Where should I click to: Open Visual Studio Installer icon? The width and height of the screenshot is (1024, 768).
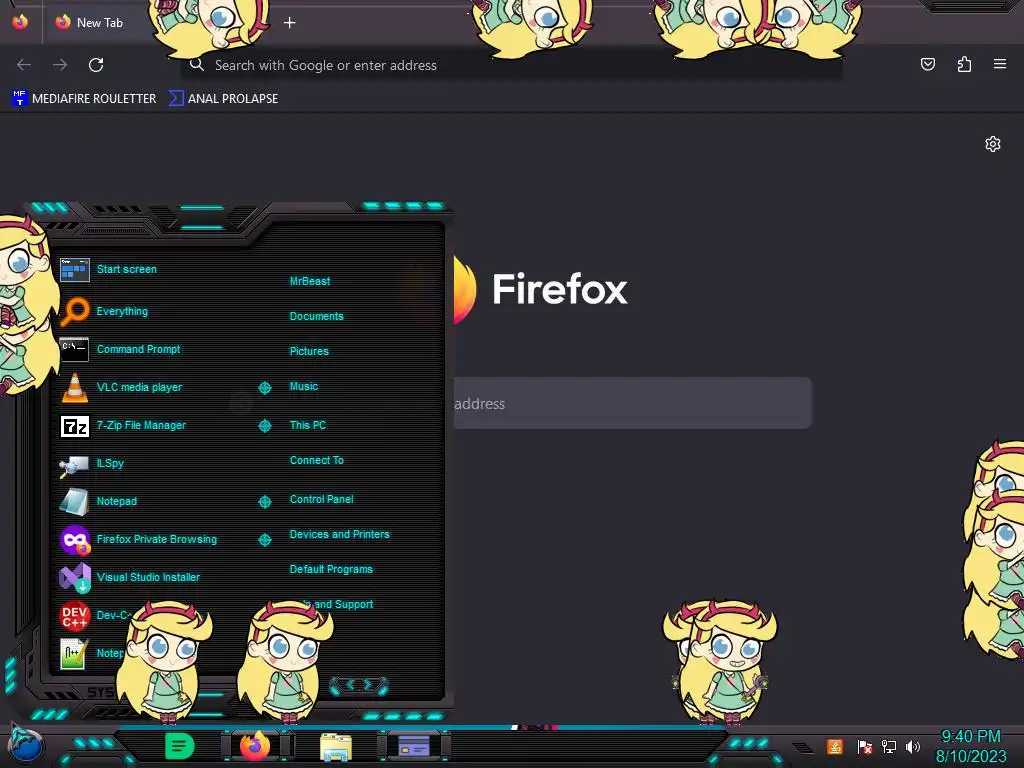74,577
